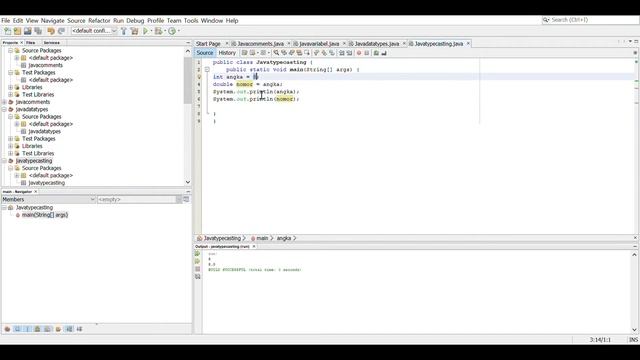
Task: Open the Tools menu
Action: [x=191, y=20]
